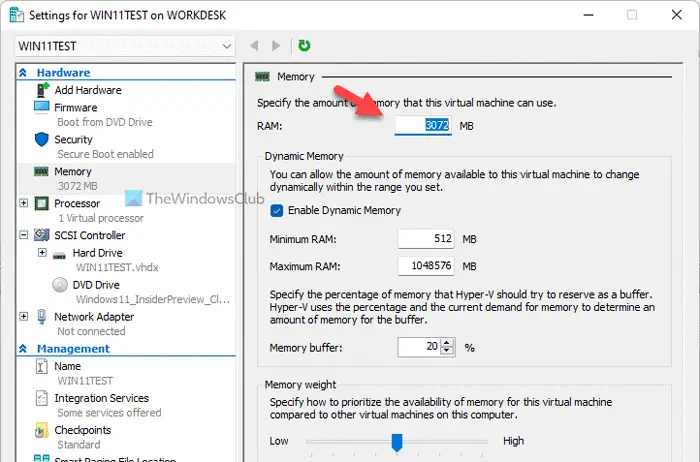This screenshot has width=700, height=462.
Task: Click 'WIN11TEST.vhdx' file name text
Action: pos(117,267)
